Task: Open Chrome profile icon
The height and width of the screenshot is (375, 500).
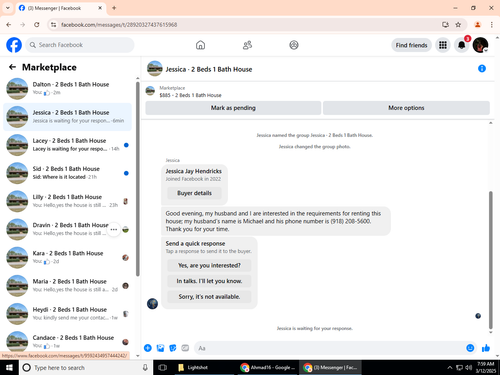Action: click(x=477, y=25)
